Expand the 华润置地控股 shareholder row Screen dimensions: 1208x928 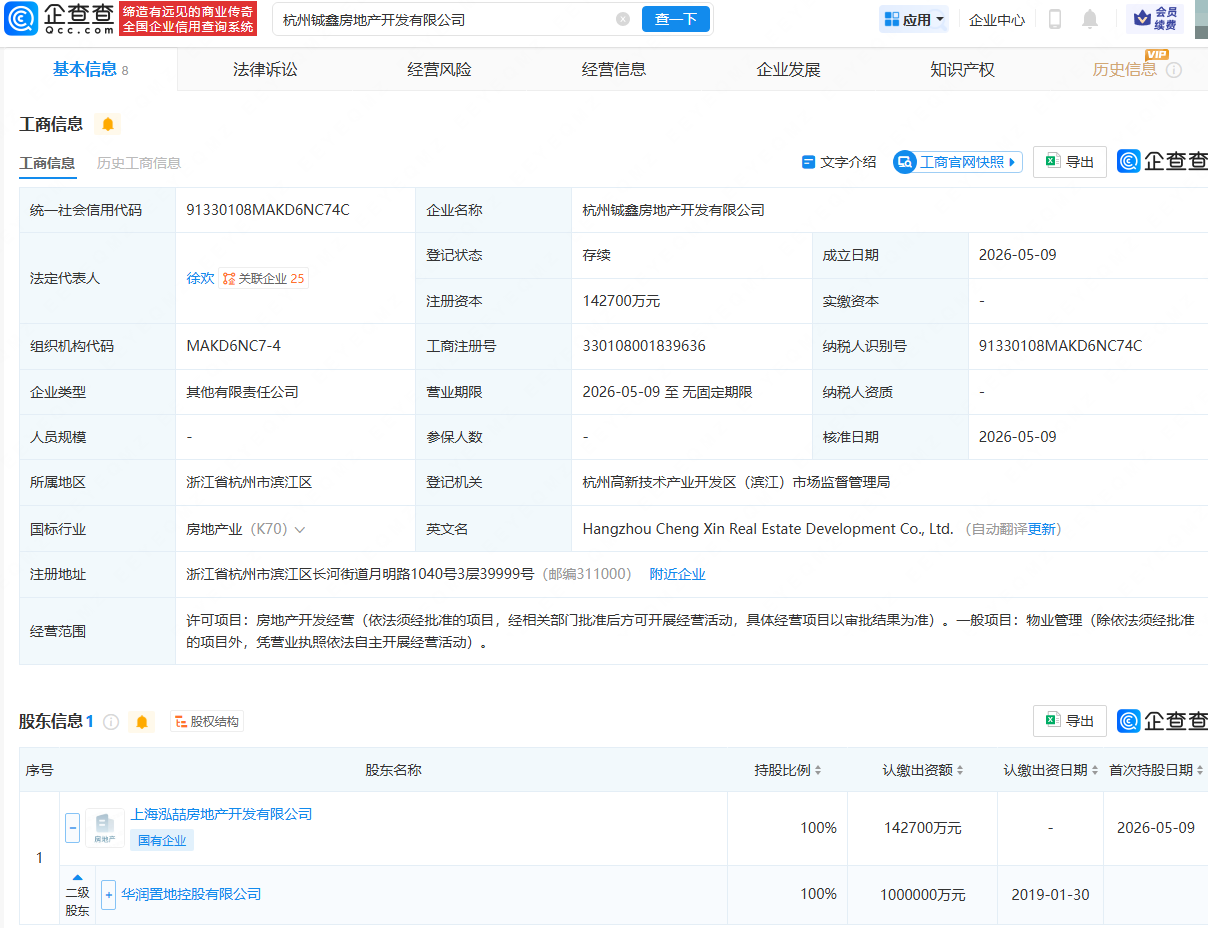[109, 894]
